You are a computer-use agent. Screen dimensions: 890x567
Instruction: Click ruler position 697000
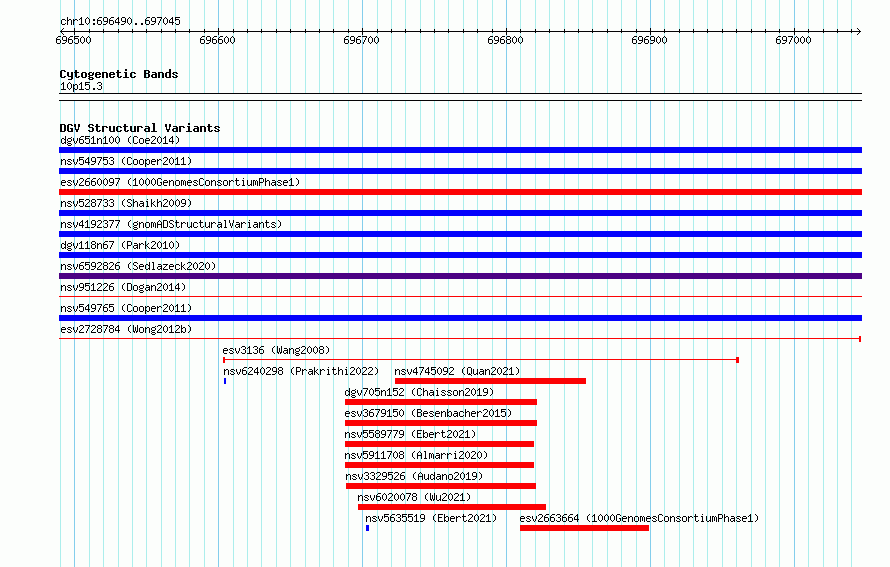click(794, 40)
